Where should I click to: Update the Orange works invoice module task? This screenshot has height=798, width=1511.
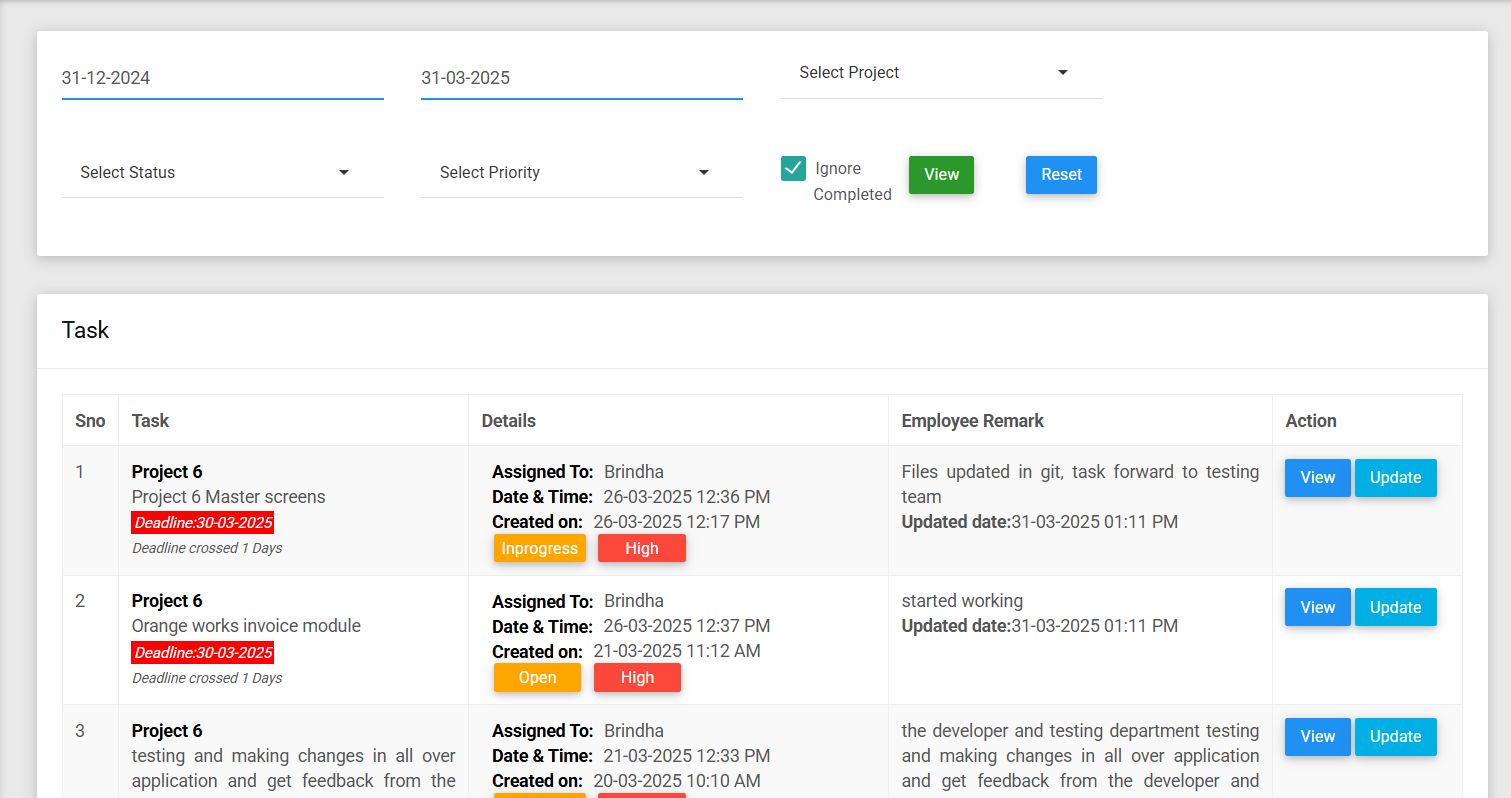click(x=1395, y=607)
